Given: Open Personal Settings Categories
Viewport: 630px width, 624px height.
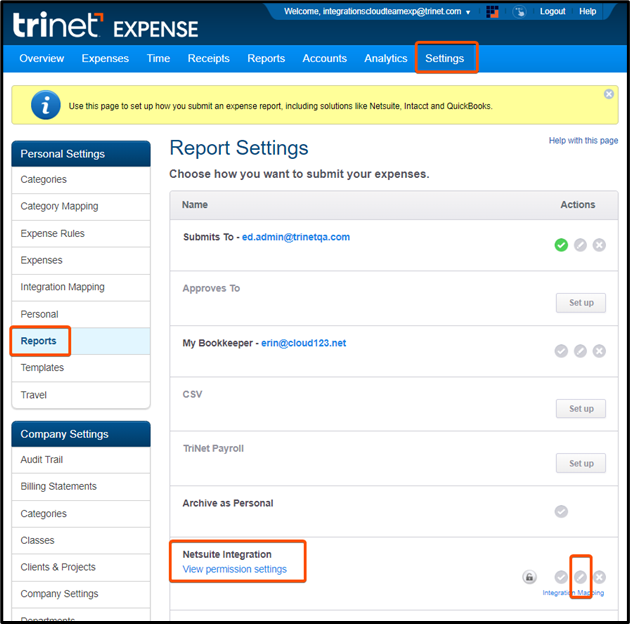Looking at the screenshot, I should 81,180.
